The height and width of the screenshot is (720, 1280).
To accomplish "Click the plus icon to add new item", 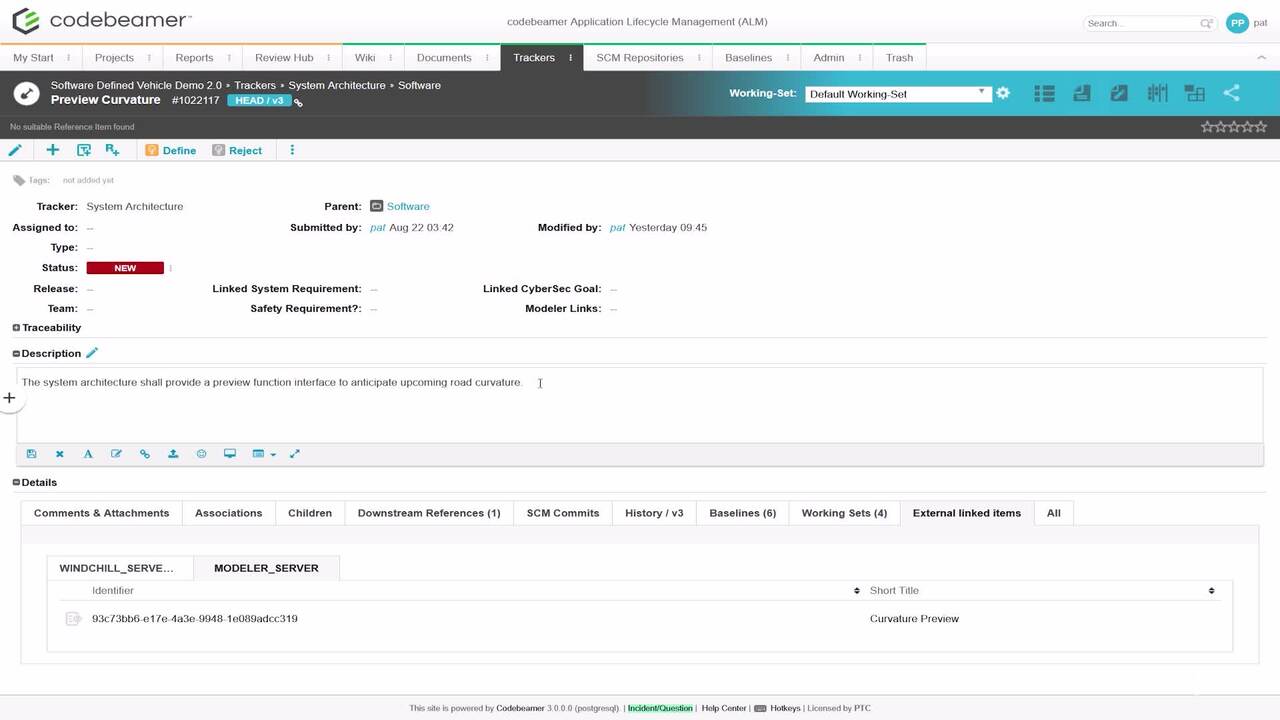I will pyautogui.click(x=53, y=150).
